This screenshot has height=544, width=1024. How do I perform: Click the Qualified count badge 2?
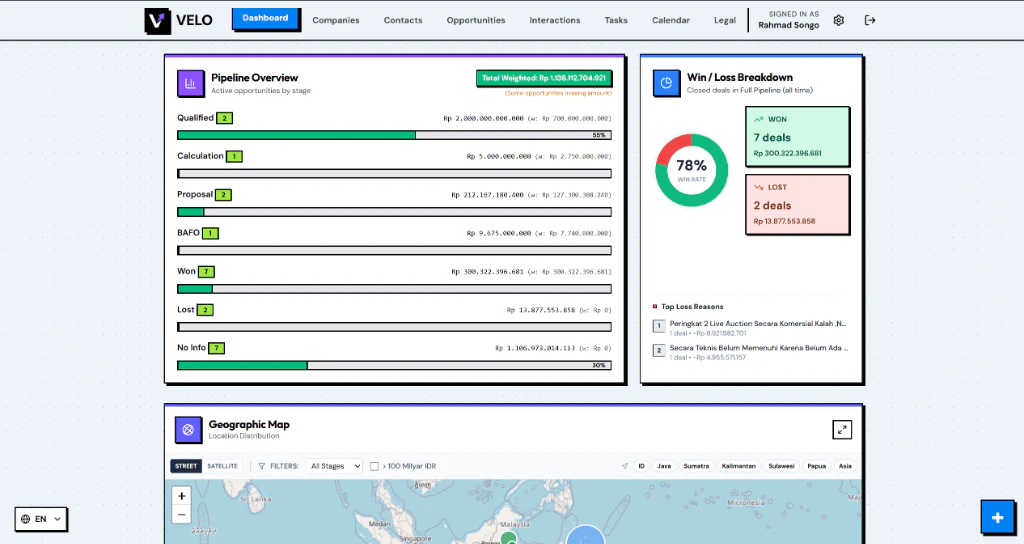tap(225, 118)
